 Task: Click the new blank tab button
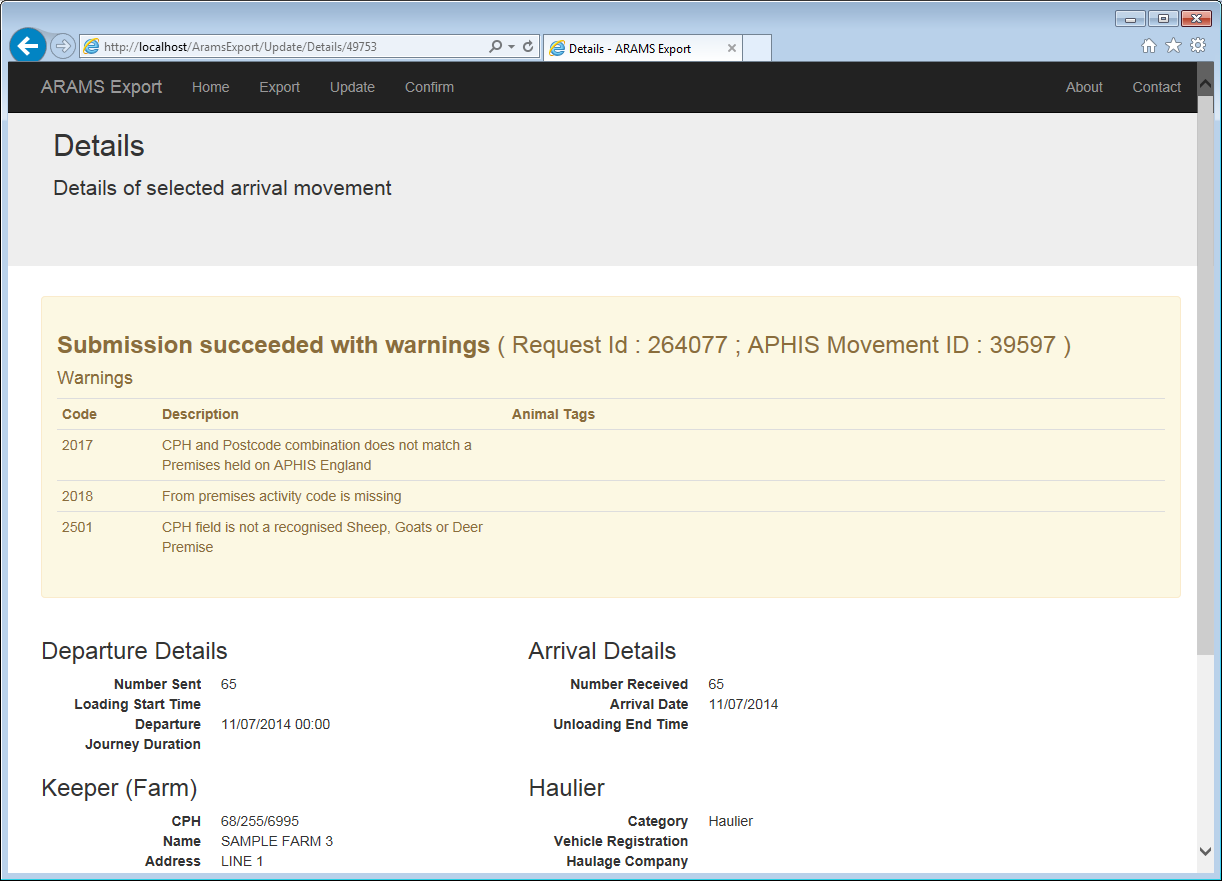(x=757, y=48)
